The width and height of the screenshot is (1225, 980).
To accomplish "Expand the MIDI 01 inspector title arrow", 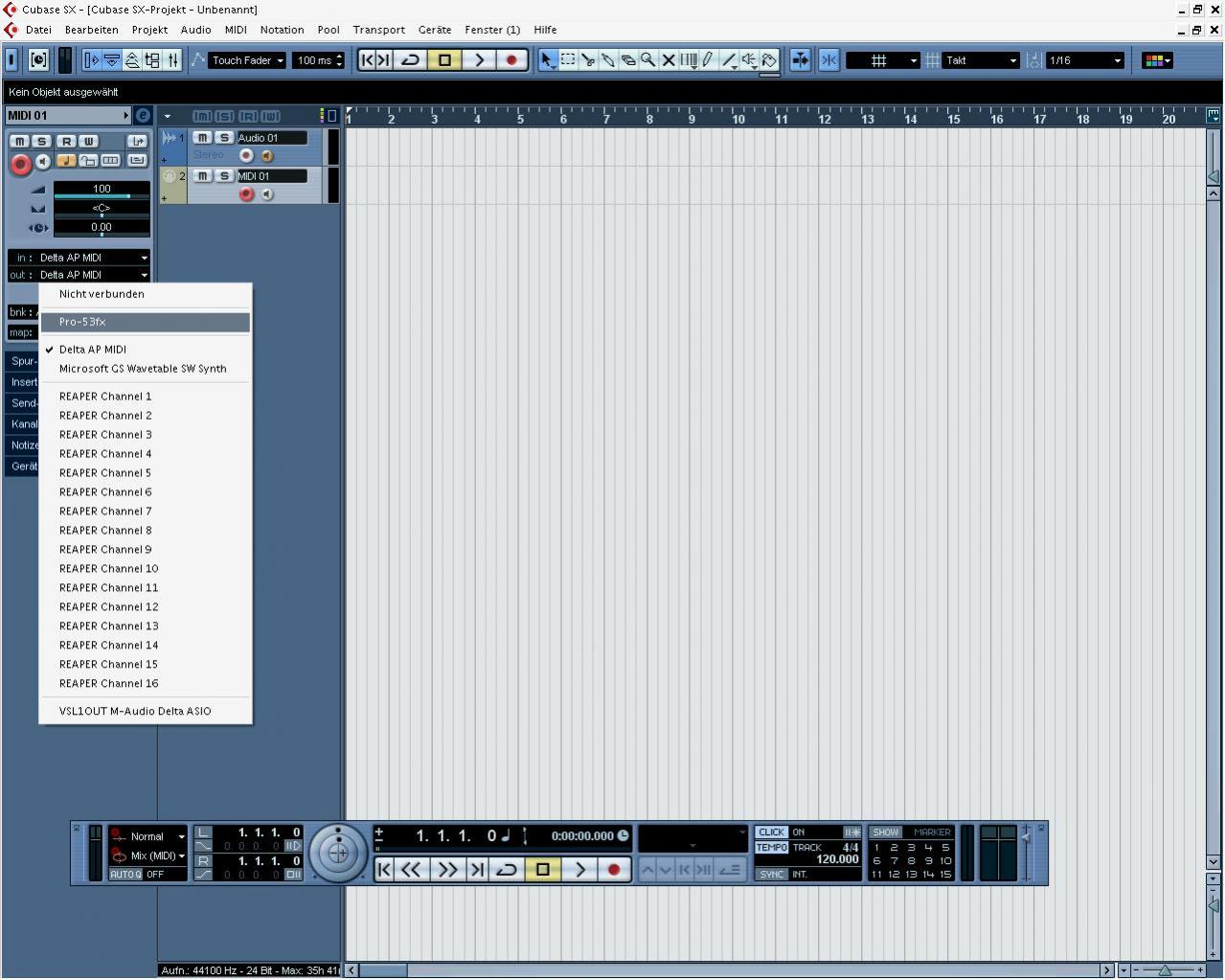I will click(125, 116).
